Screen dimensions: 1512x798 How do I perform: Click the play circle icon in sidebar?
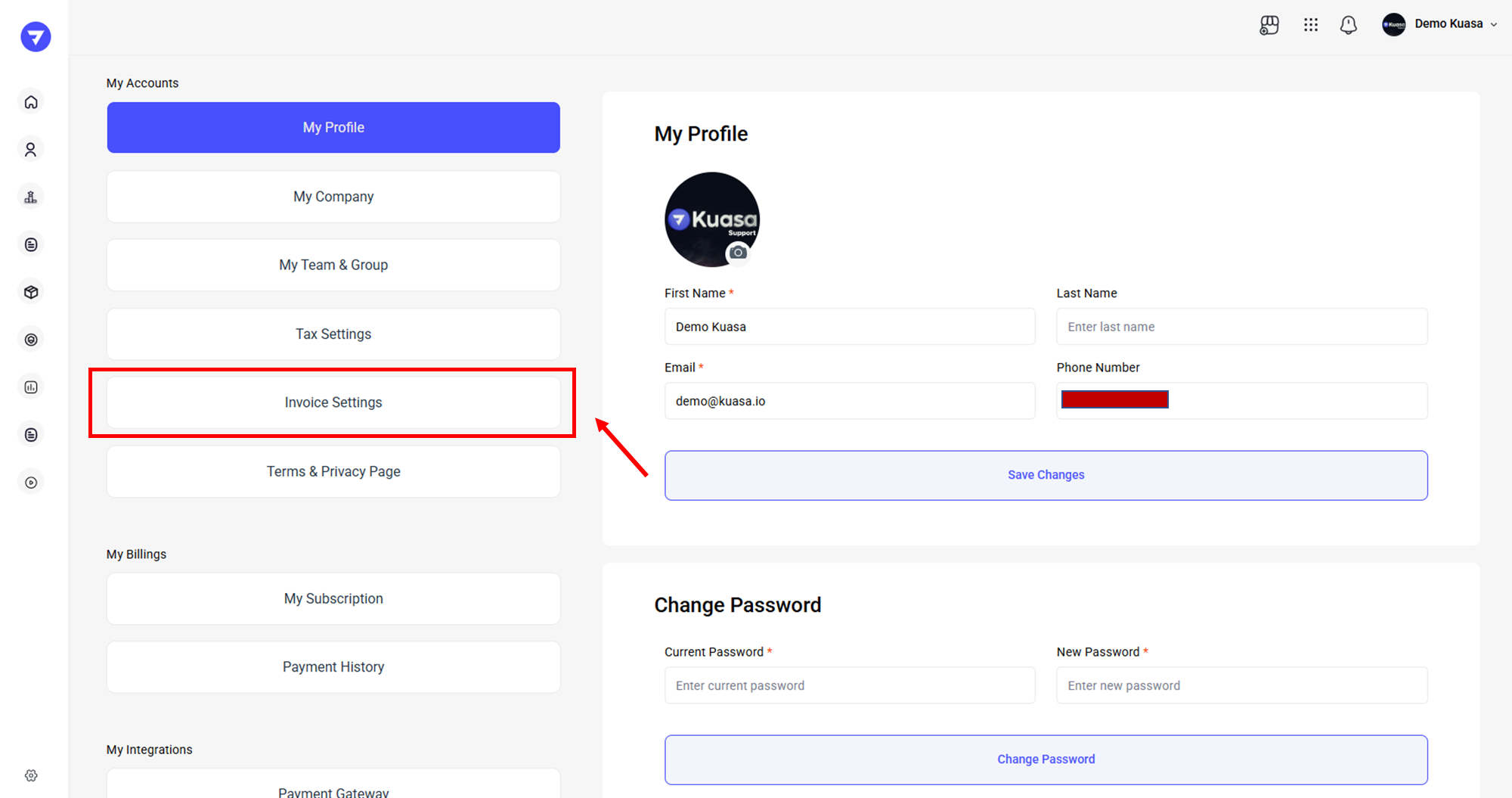point(31,483)
